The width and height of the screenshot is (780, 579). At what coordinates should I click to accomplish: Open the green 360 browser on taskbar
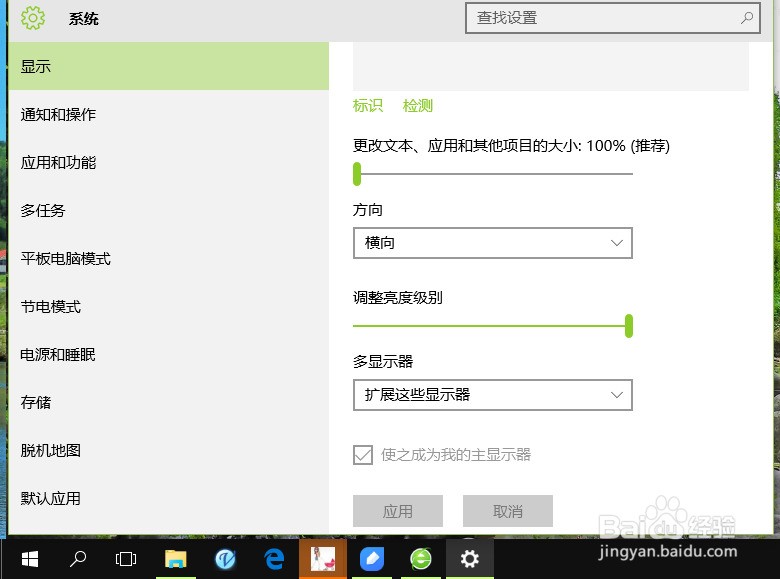tap(420, 559)
